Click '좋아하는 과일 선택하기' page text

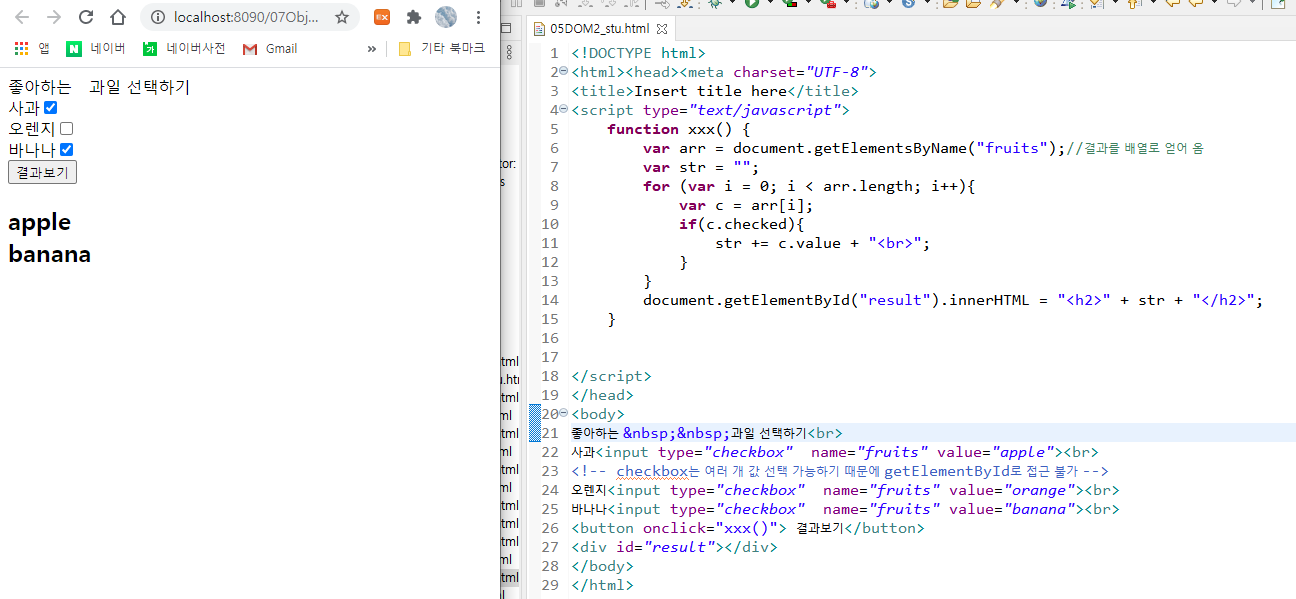(99, 87)
